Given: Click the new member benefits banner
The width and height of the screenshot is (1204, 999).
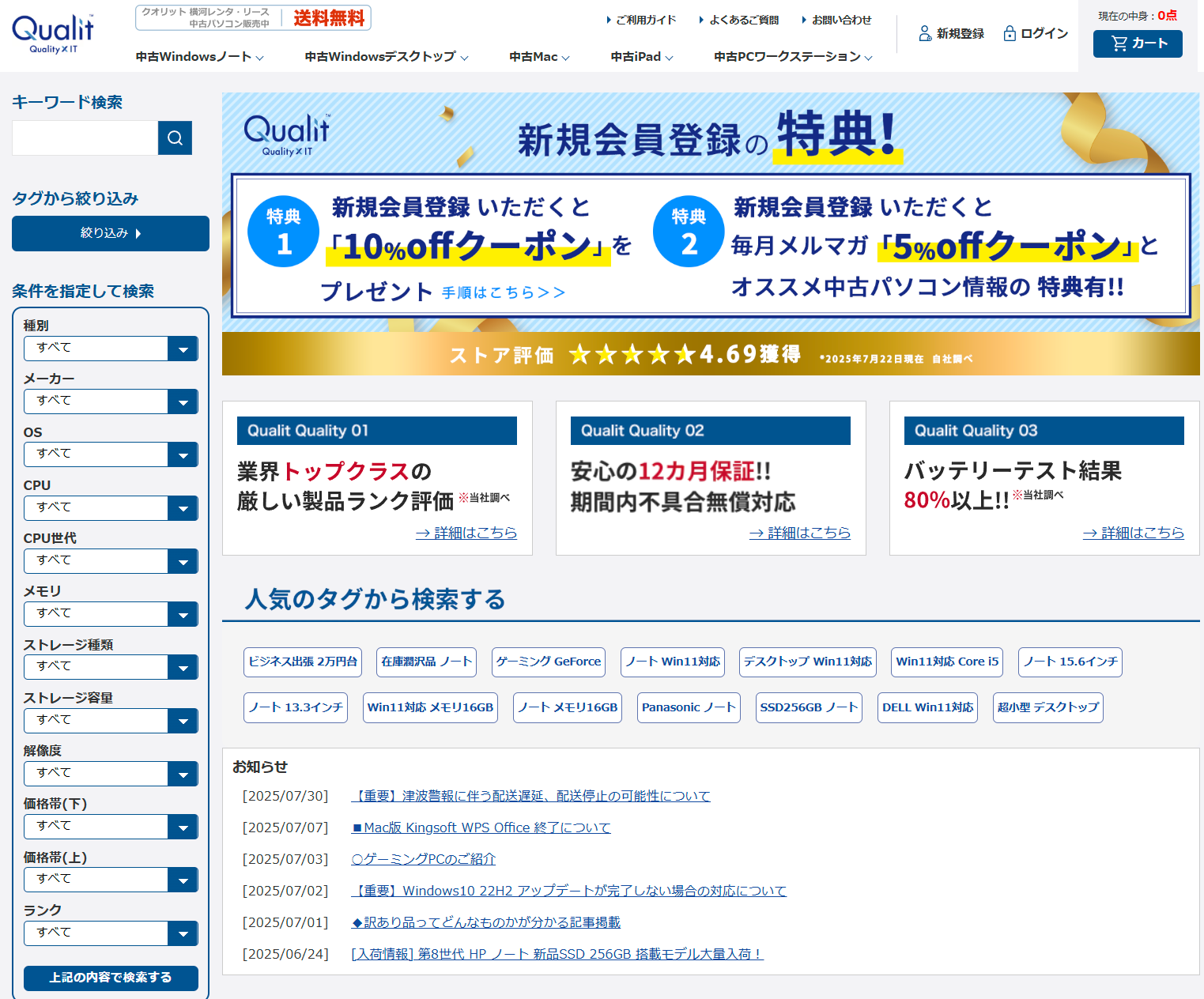Looking at the screenshot, I should pyautogui.click(x=711, y=212).
